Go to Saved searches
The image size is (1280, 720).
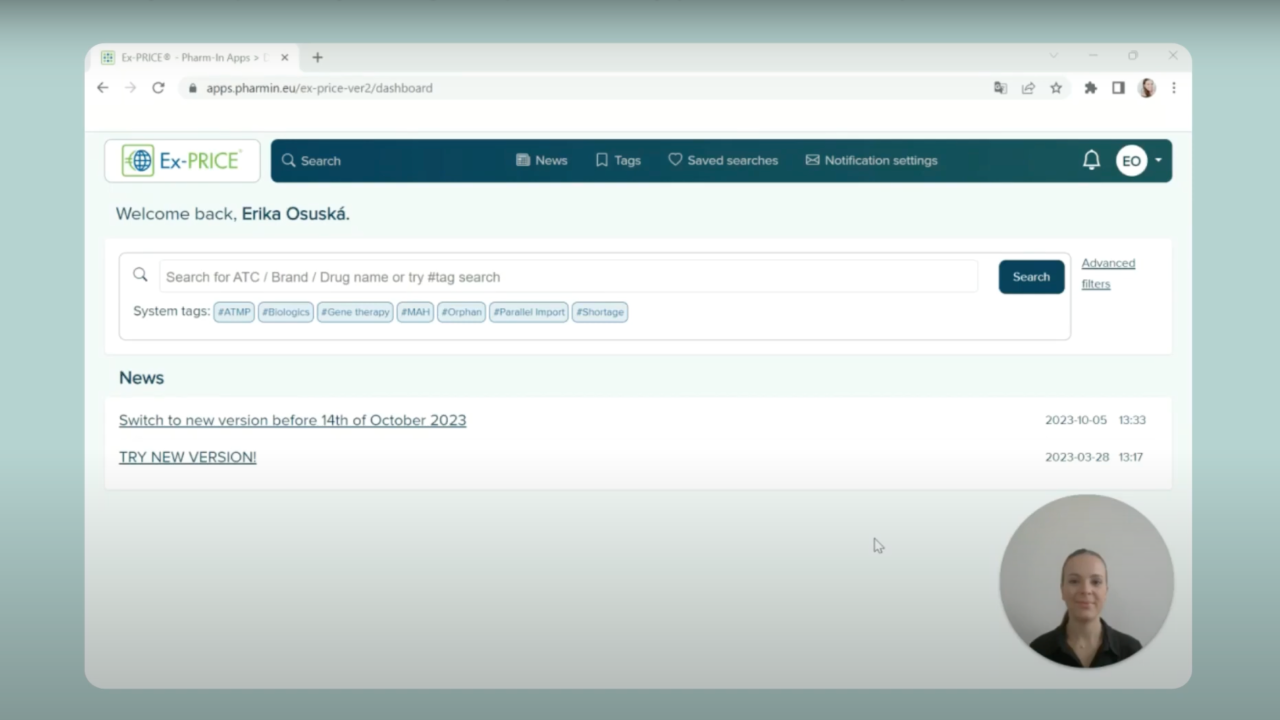723,160
